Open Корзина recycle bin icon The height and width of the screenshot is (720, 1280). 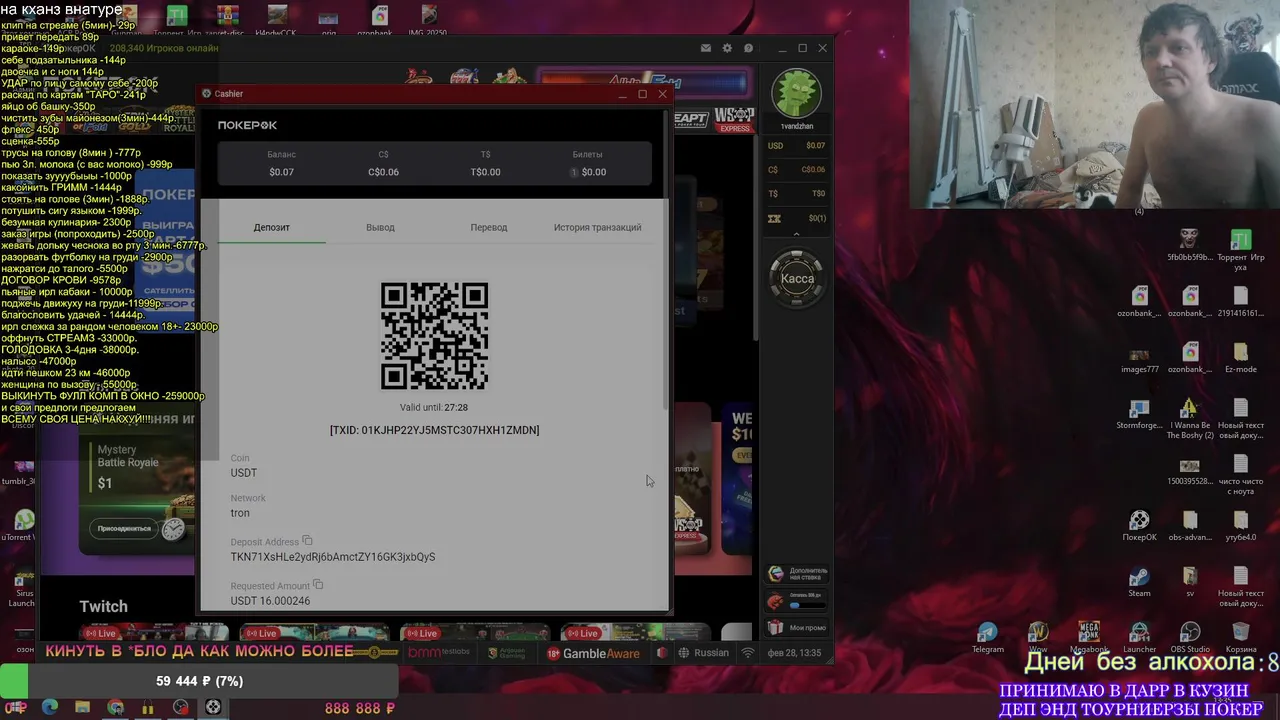1241,638
